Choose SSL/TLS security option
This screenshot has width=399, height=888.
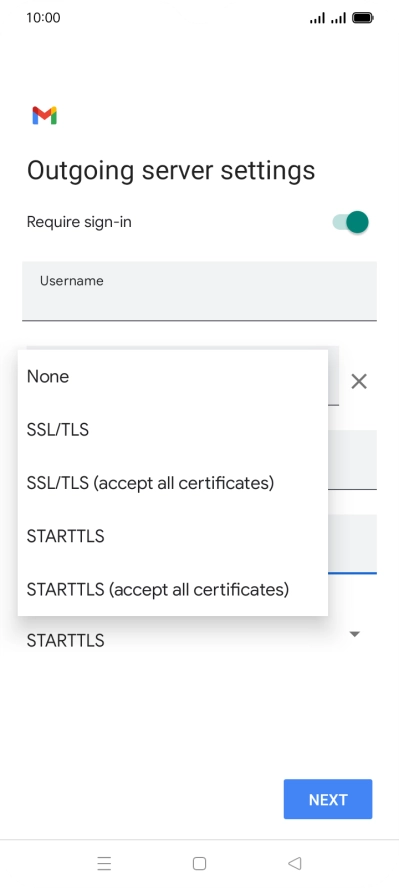click(x=173, y=430)
